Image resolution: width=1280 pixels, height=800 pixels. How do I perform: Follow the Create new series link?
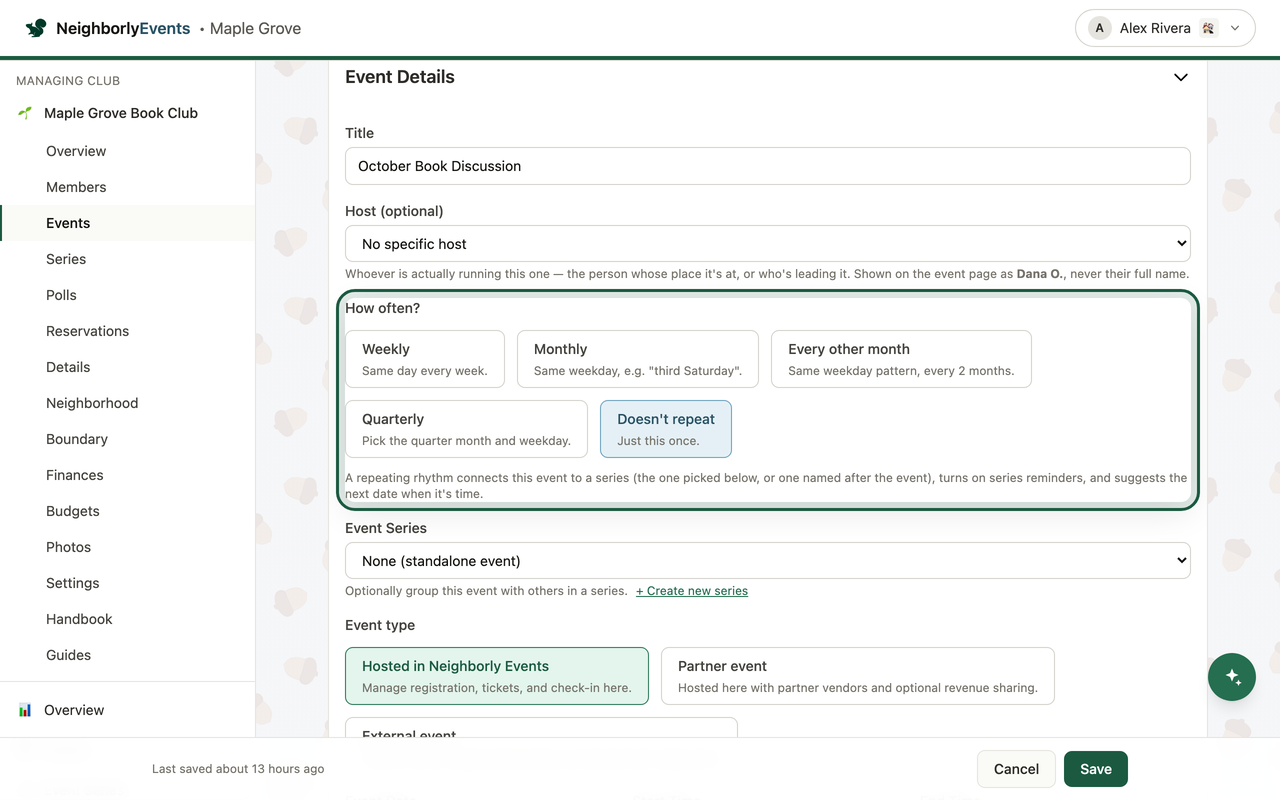pos(692,591)
